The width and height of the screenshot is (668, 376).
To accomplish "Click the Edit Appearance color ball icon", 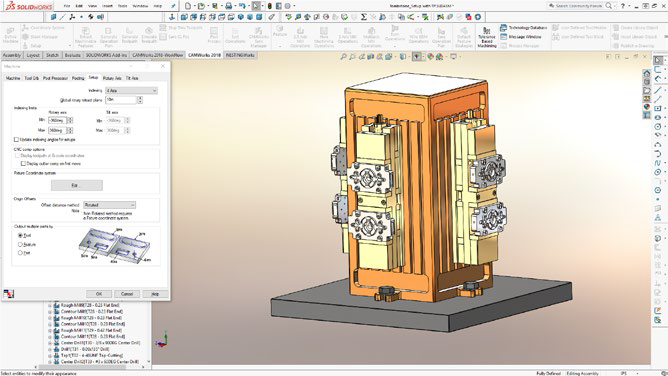I will pos(430,57).
